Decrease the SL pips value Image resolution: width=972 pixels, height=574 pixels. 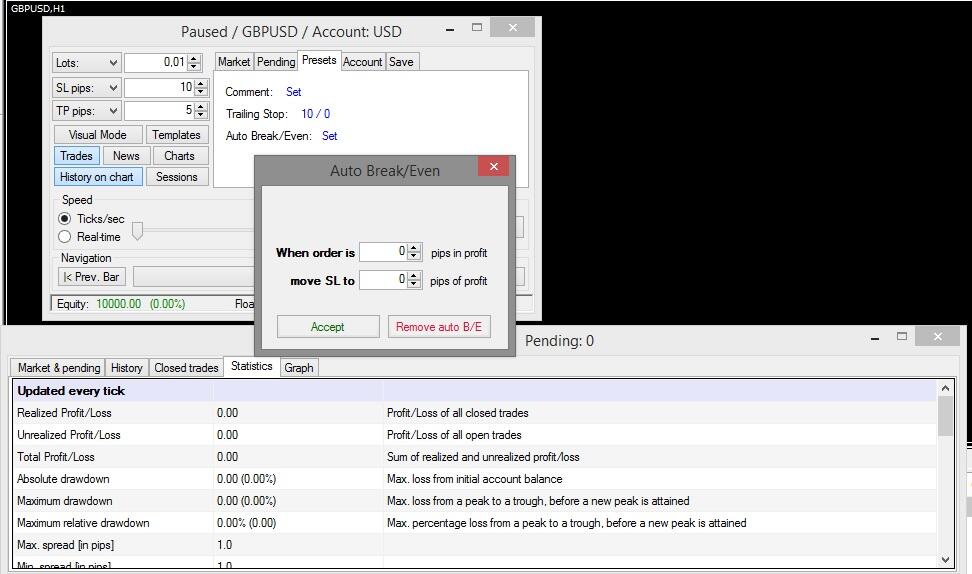[200, 91]
